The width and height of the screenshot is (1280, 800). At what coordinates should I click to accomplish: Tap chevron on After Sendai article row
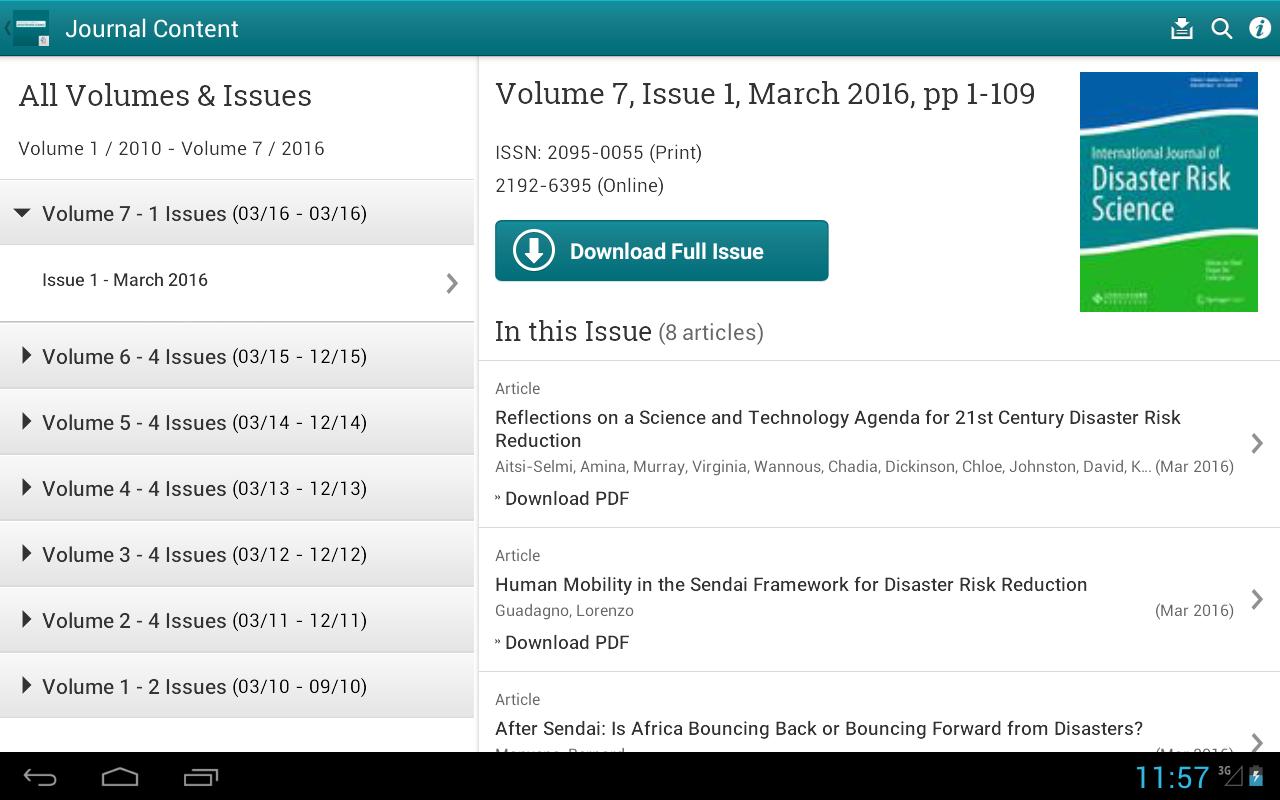(x=1258, y=742)
